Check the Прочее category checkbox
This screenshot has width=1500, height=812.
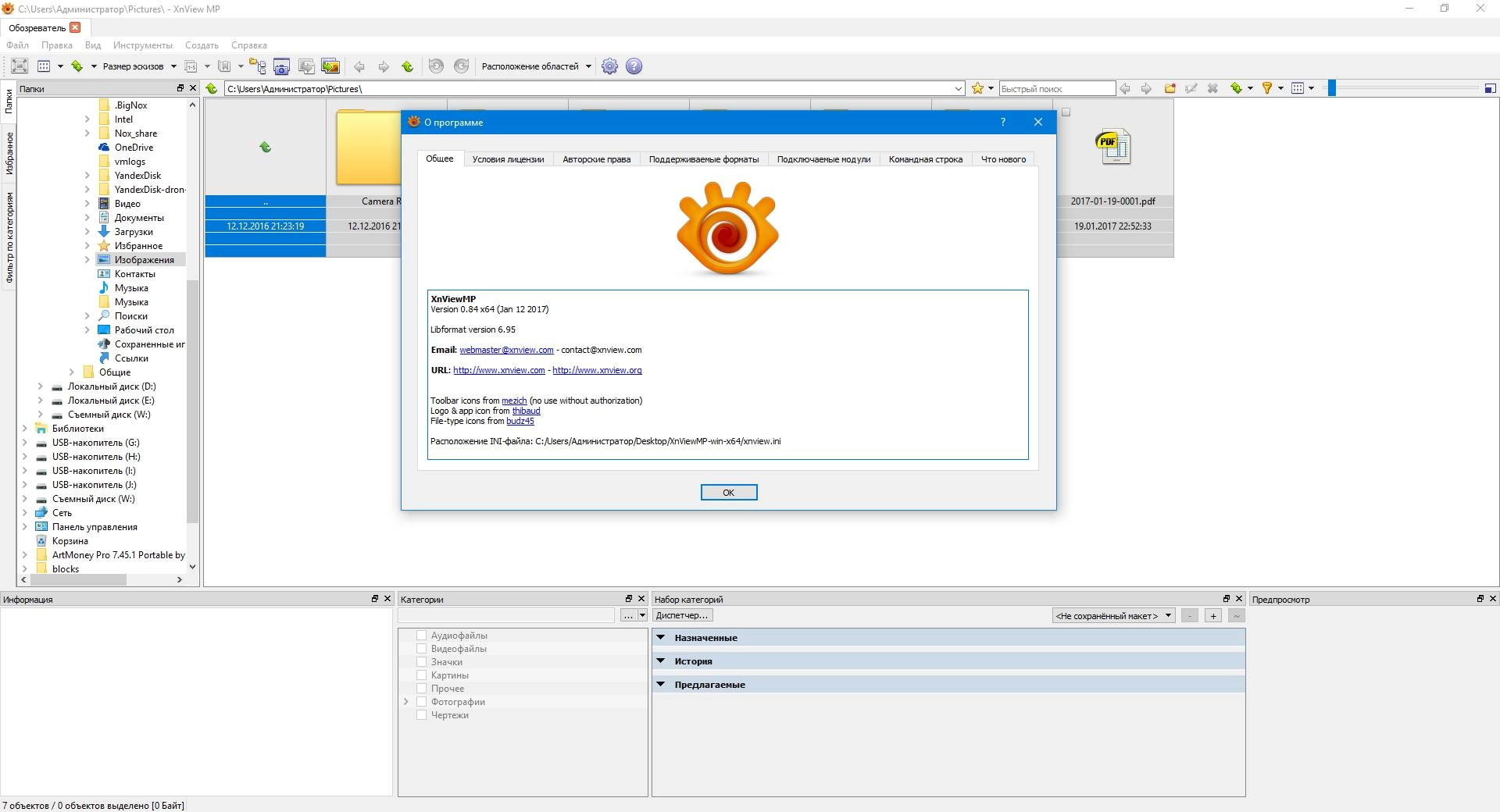pos(421,689)
